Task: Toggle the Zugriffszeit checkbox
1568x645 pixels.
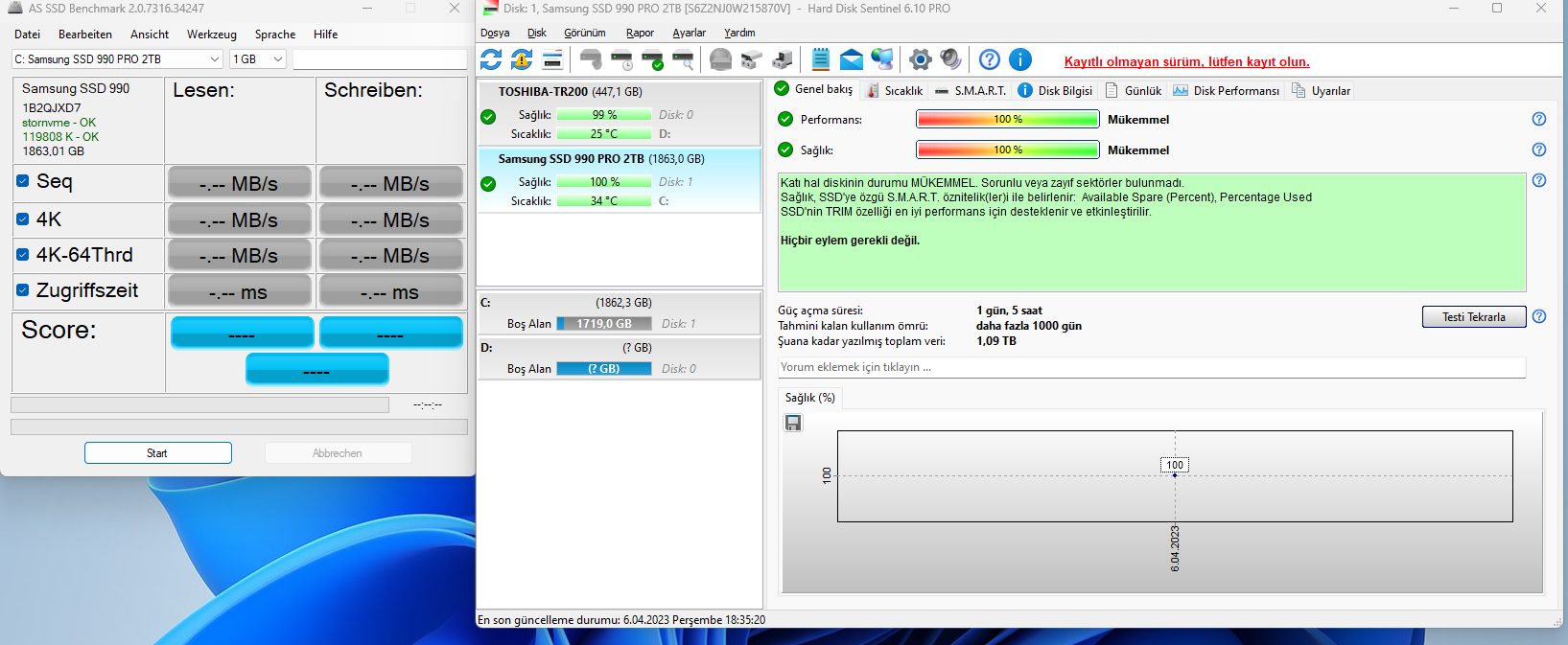Action: click(23, 289)
